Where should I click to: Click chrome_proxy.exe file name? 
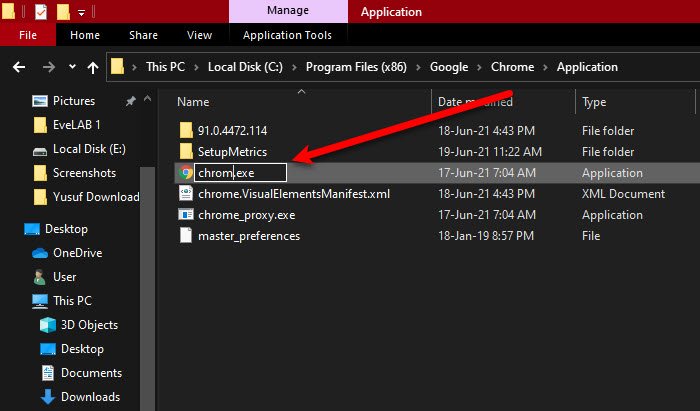coord(246,215)
